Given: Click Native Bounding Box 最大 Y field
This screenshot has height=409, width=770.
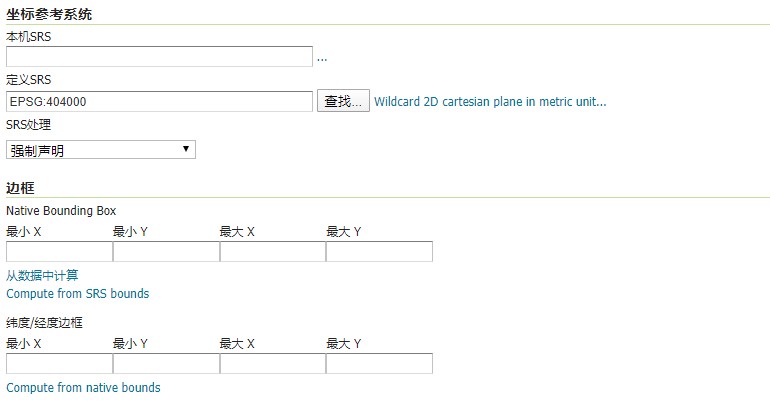Looking at the screenshot, I should 379,252.
